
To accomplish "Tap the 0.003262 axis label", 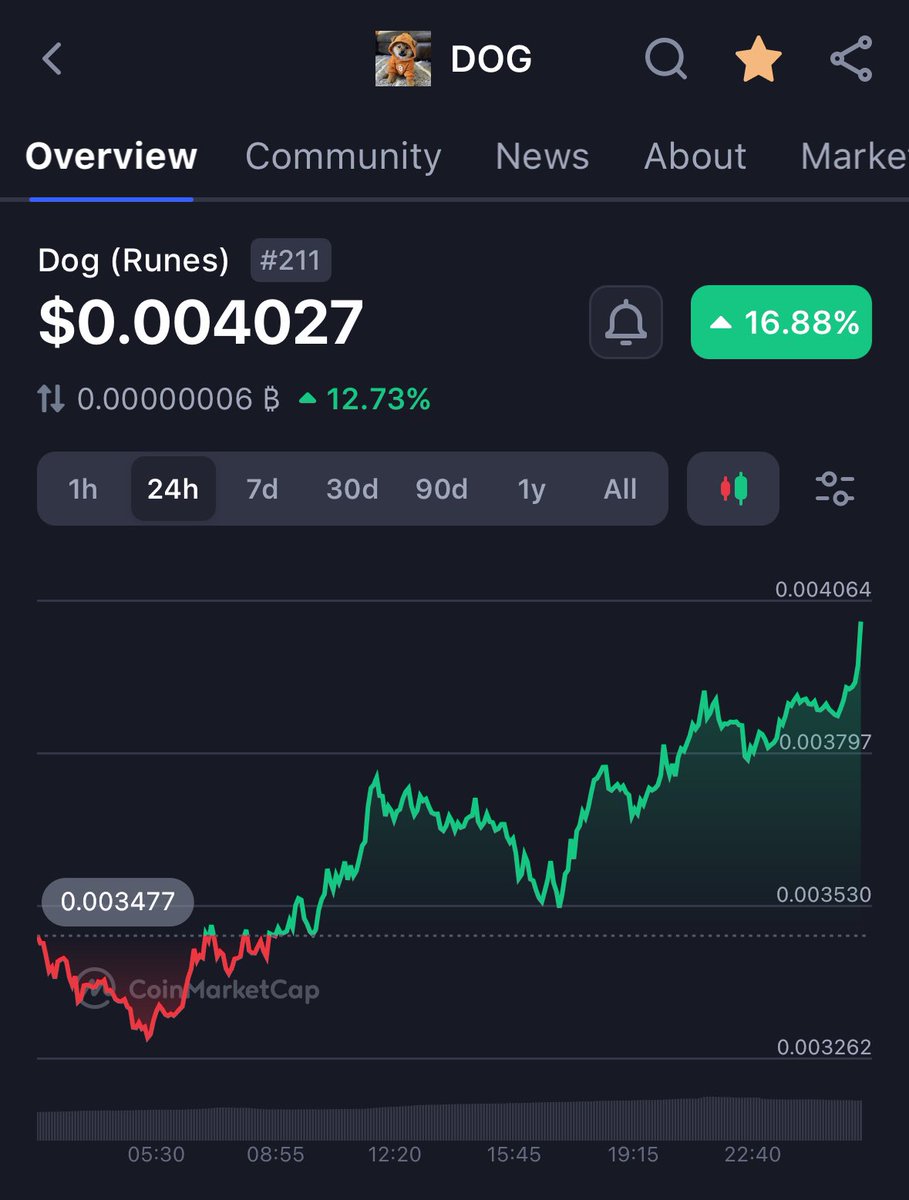I will (x=824, y=1047).
